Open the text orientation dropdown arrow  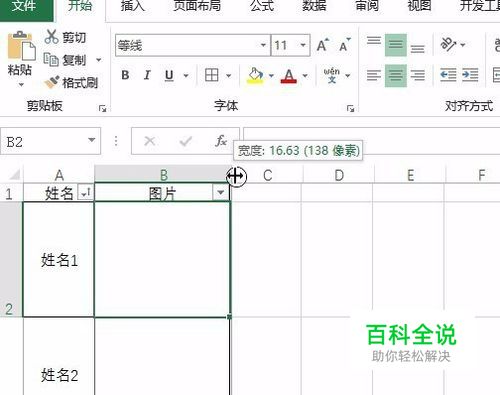463,44
